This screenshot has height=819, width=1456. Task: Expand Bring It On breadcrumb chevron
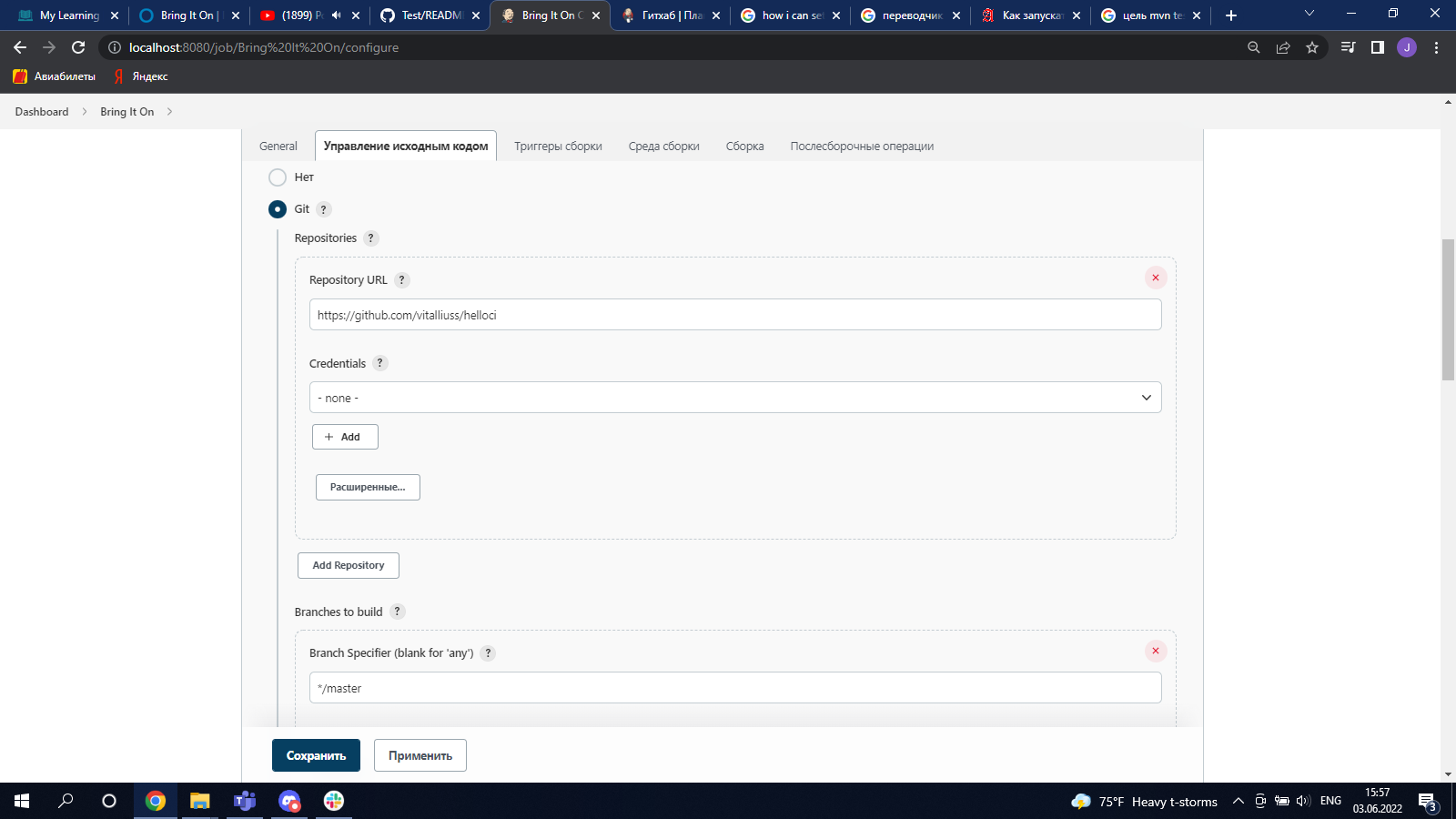pyautogui.click(x=169, y=112)
